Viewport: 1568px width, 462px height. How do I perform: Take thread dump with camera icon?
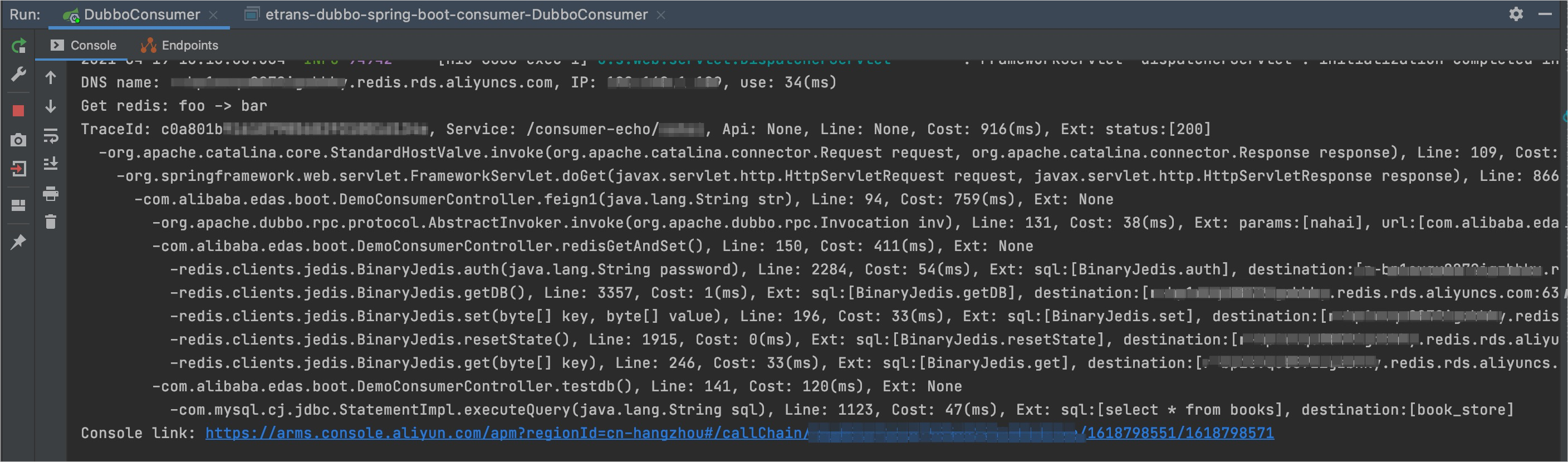click(x=19, y=141)
